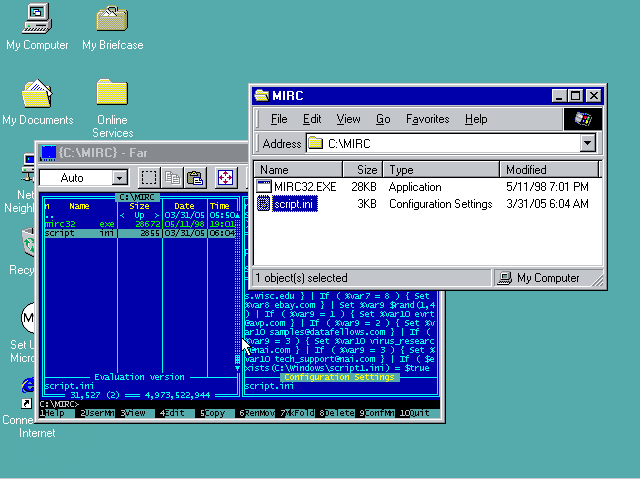Open the View menu in MIRC window
The image size is (640, 480).
(348, 119)
